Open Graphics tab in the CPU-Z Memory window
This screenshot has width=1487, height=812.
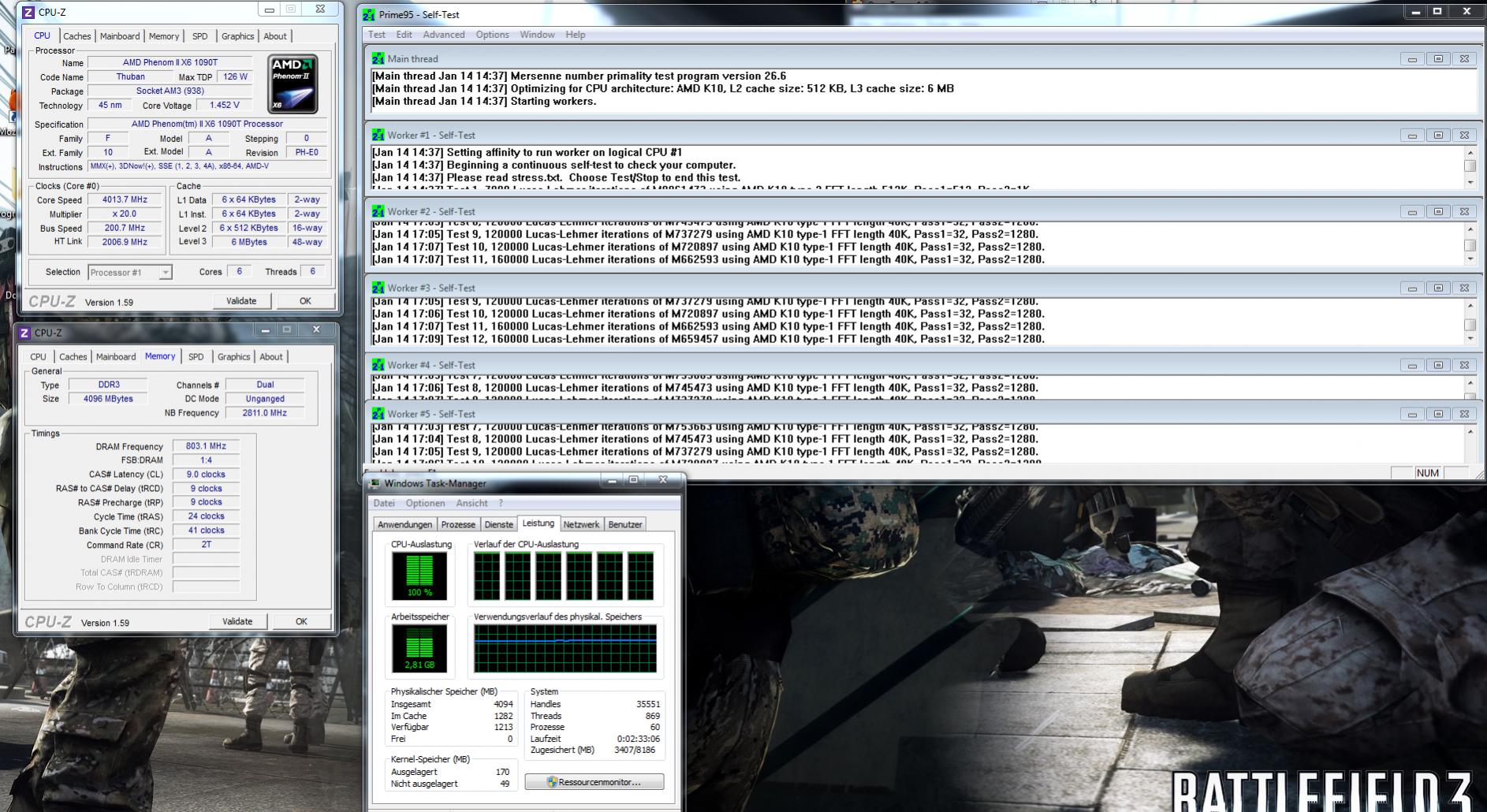click(x=233, y=357)
